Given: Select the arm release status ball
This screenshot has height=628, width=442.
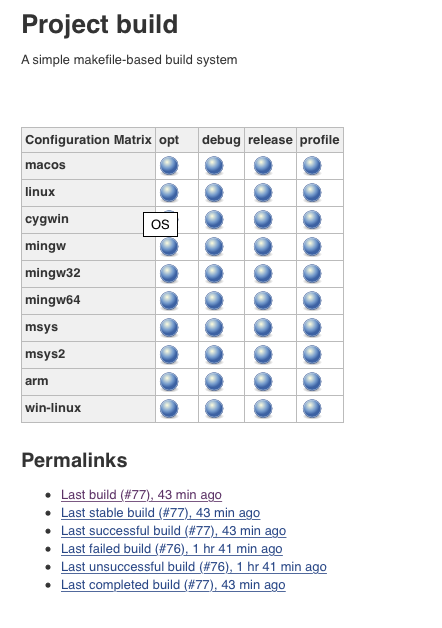Looking at the screenshot, I should point(263,382).
